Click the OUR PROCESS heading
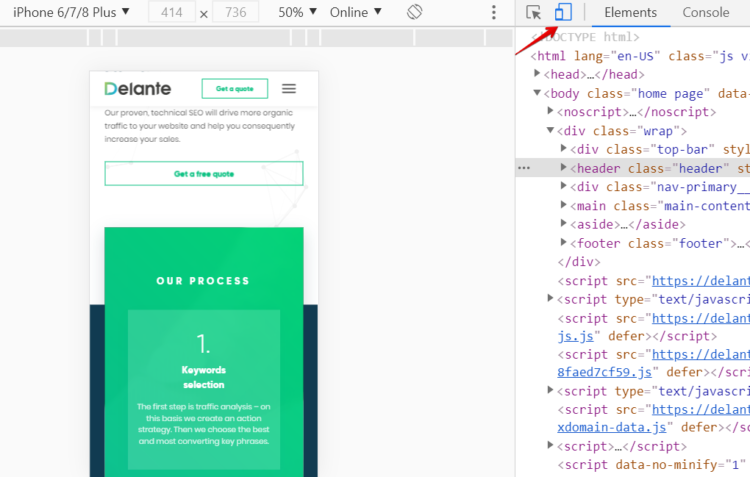This screenshot has width=750, height=477. click(203, 281)
